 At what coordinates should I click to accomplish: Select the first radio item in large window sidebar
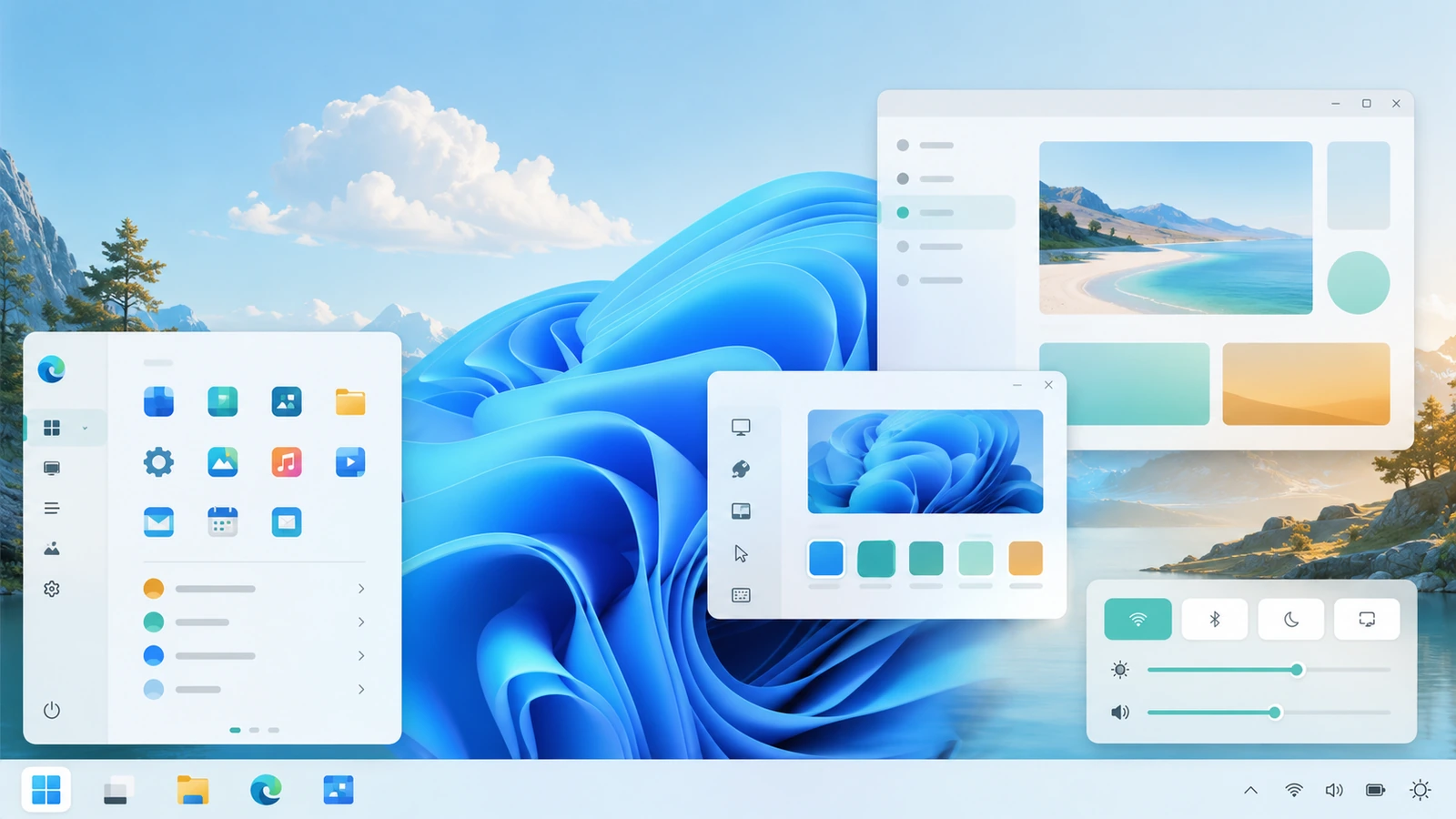click(x=903, y=146)
